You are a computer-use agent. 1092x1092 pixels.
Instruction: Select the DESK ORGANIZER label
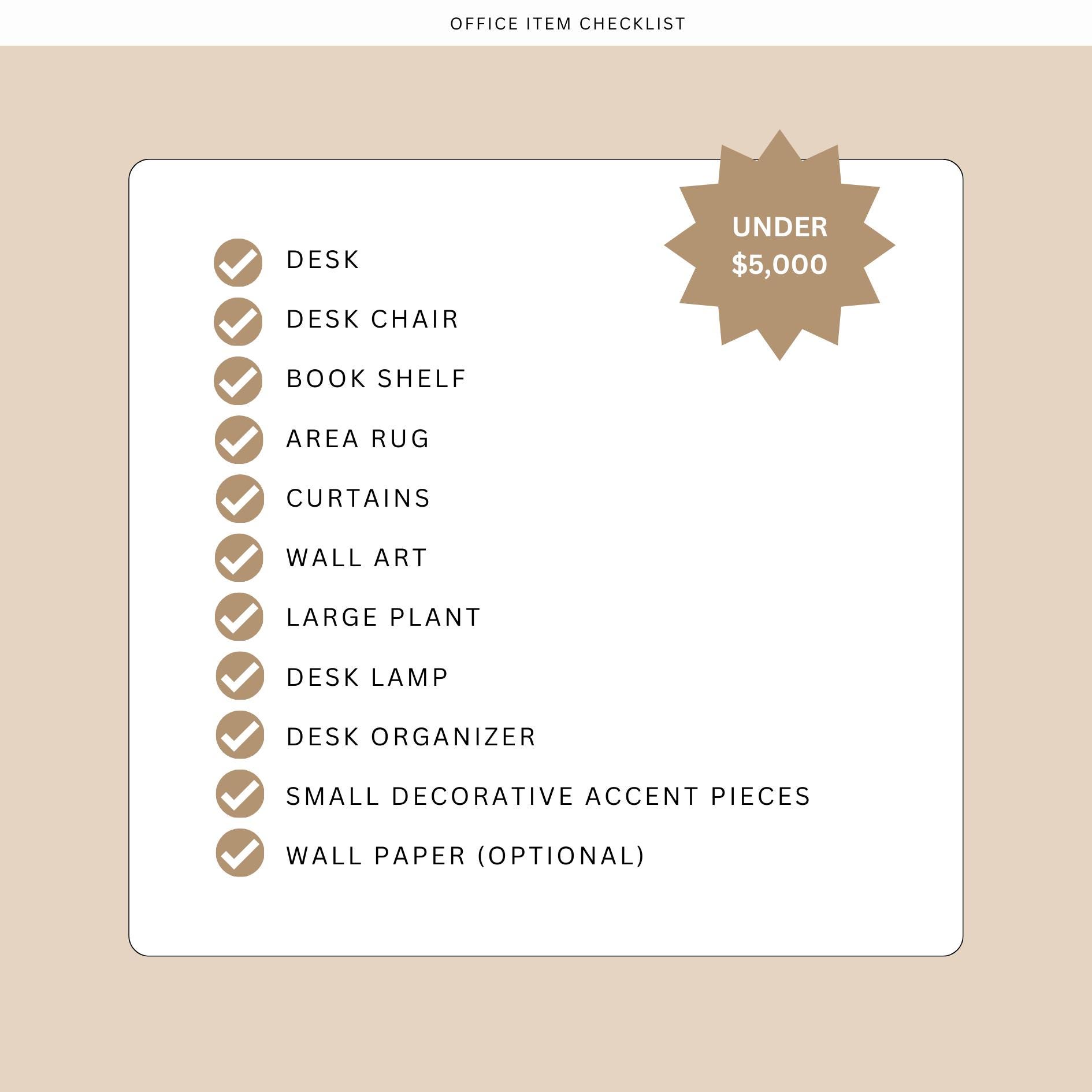click(411, 737)
